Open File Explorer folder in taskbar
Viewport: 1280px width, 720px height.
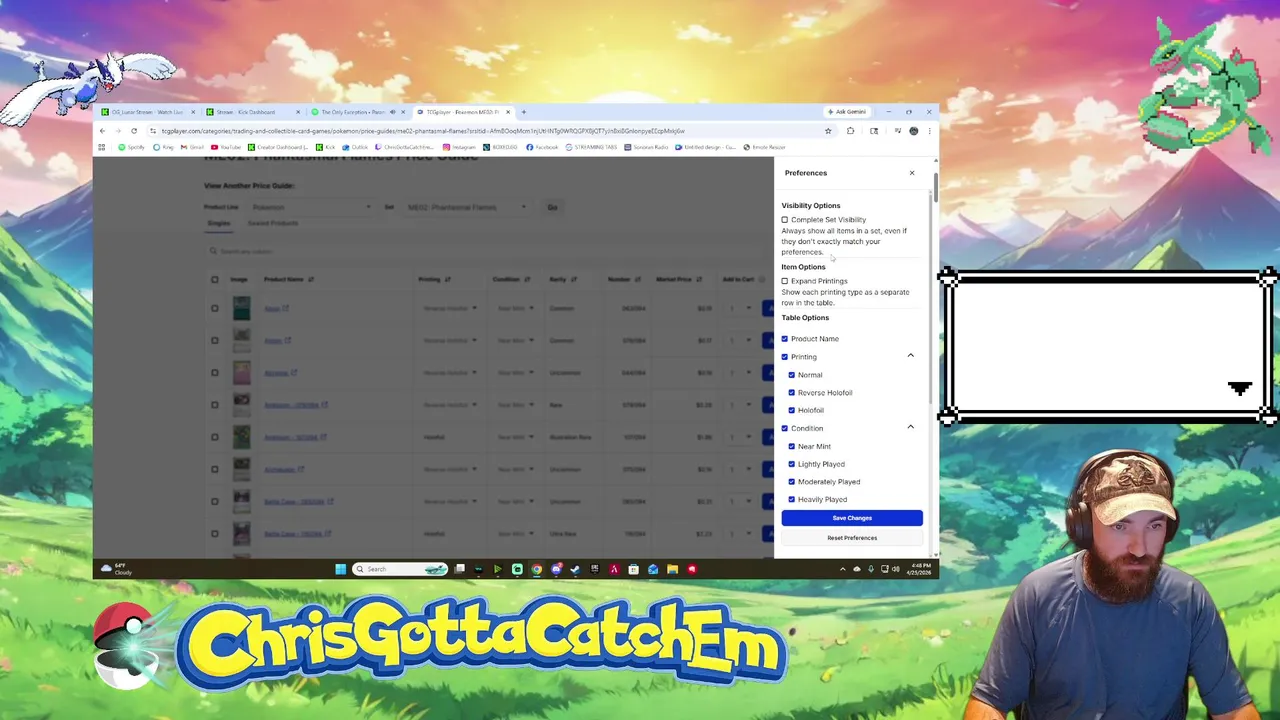(672, 569)
